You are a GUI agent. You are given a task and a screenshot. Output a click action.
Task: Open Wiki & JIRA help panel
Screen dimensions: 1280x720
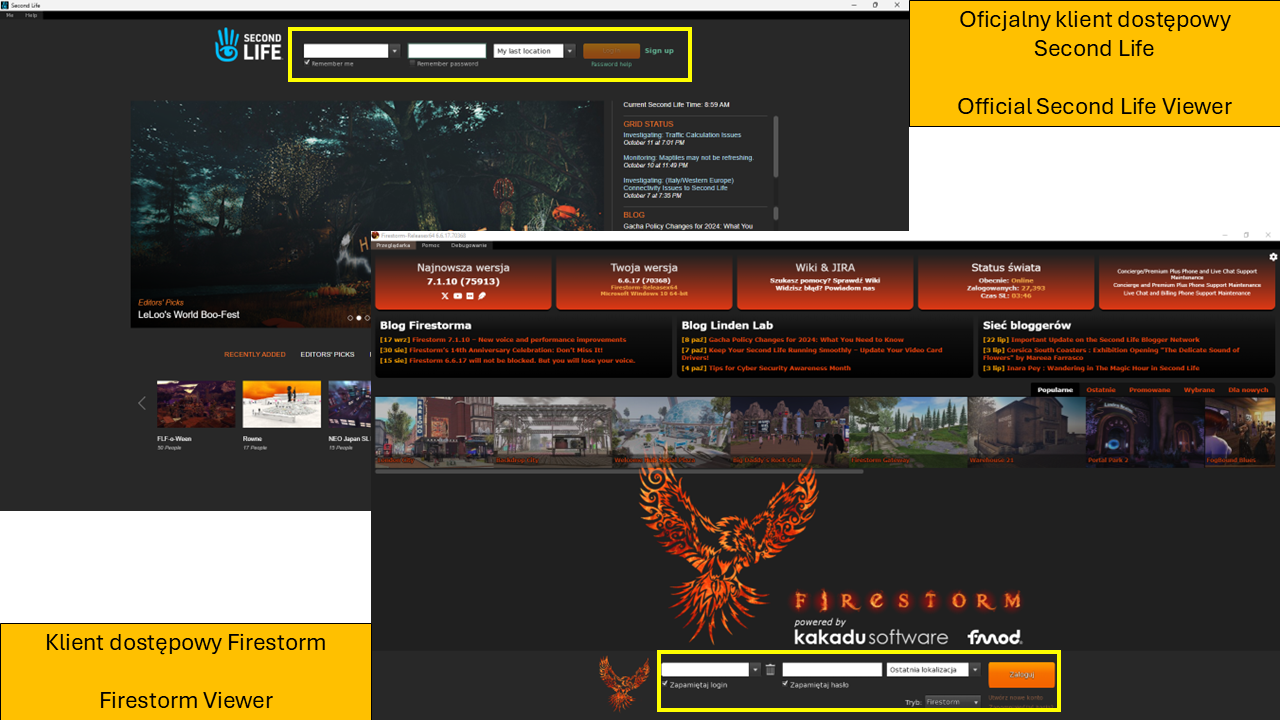824,282
